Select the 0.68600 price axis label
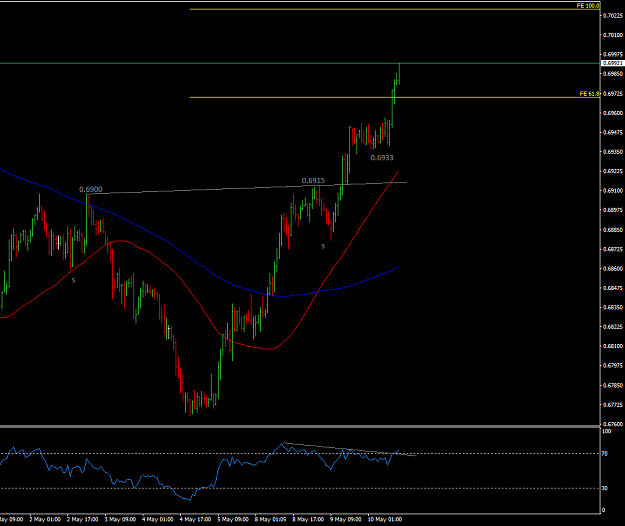 pos(613,269)
